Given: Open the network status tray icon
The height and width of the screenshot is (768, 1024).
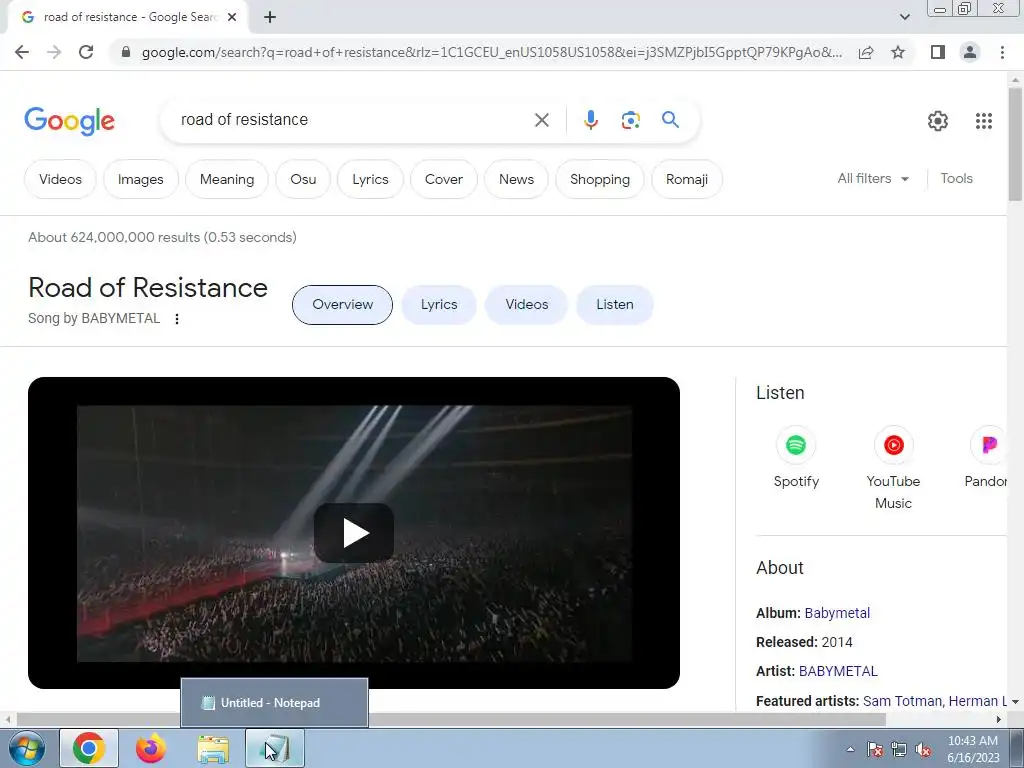Looking at the screenshot, I should point(899,749).
